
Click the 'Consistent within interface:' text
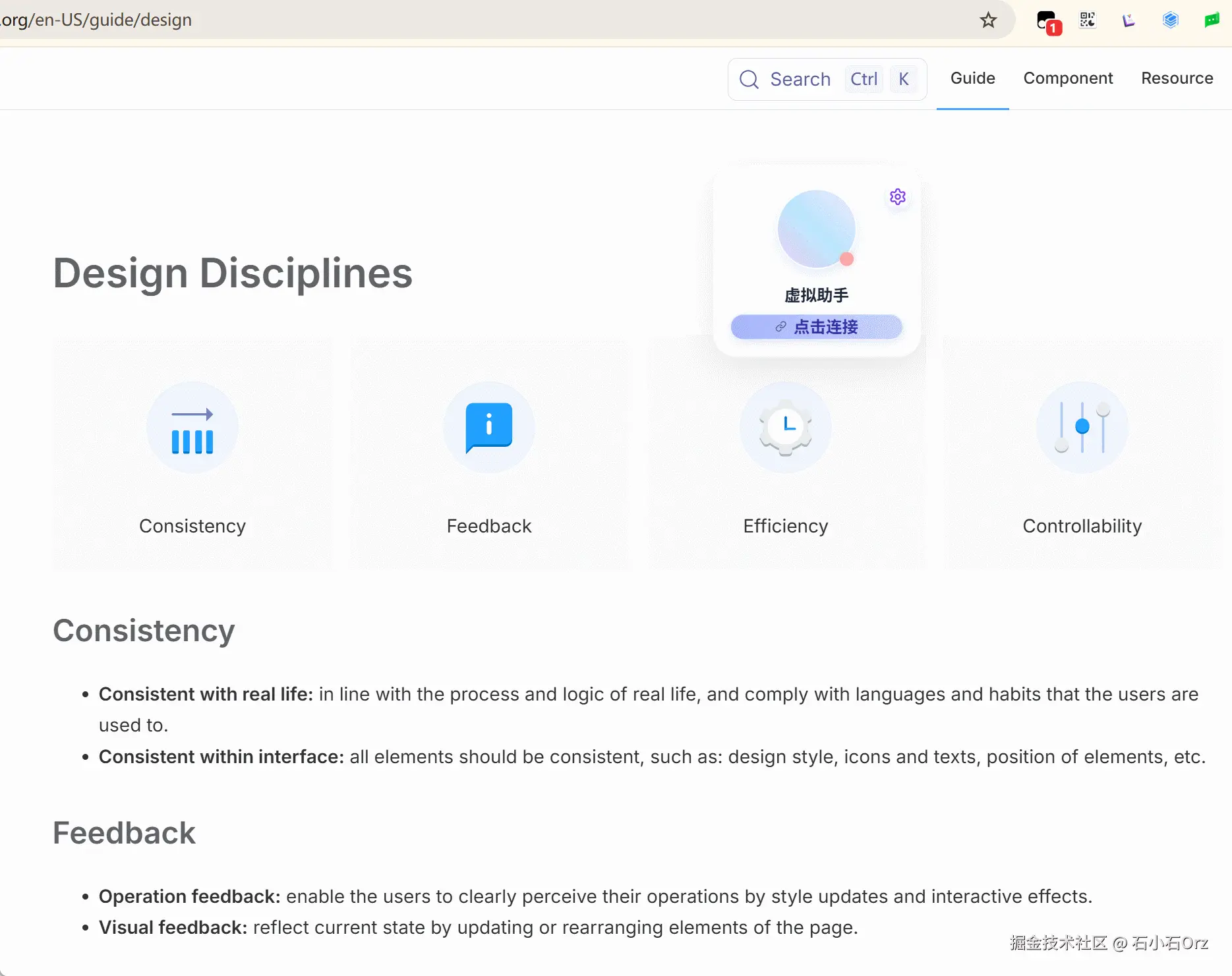tap(221, 757)
